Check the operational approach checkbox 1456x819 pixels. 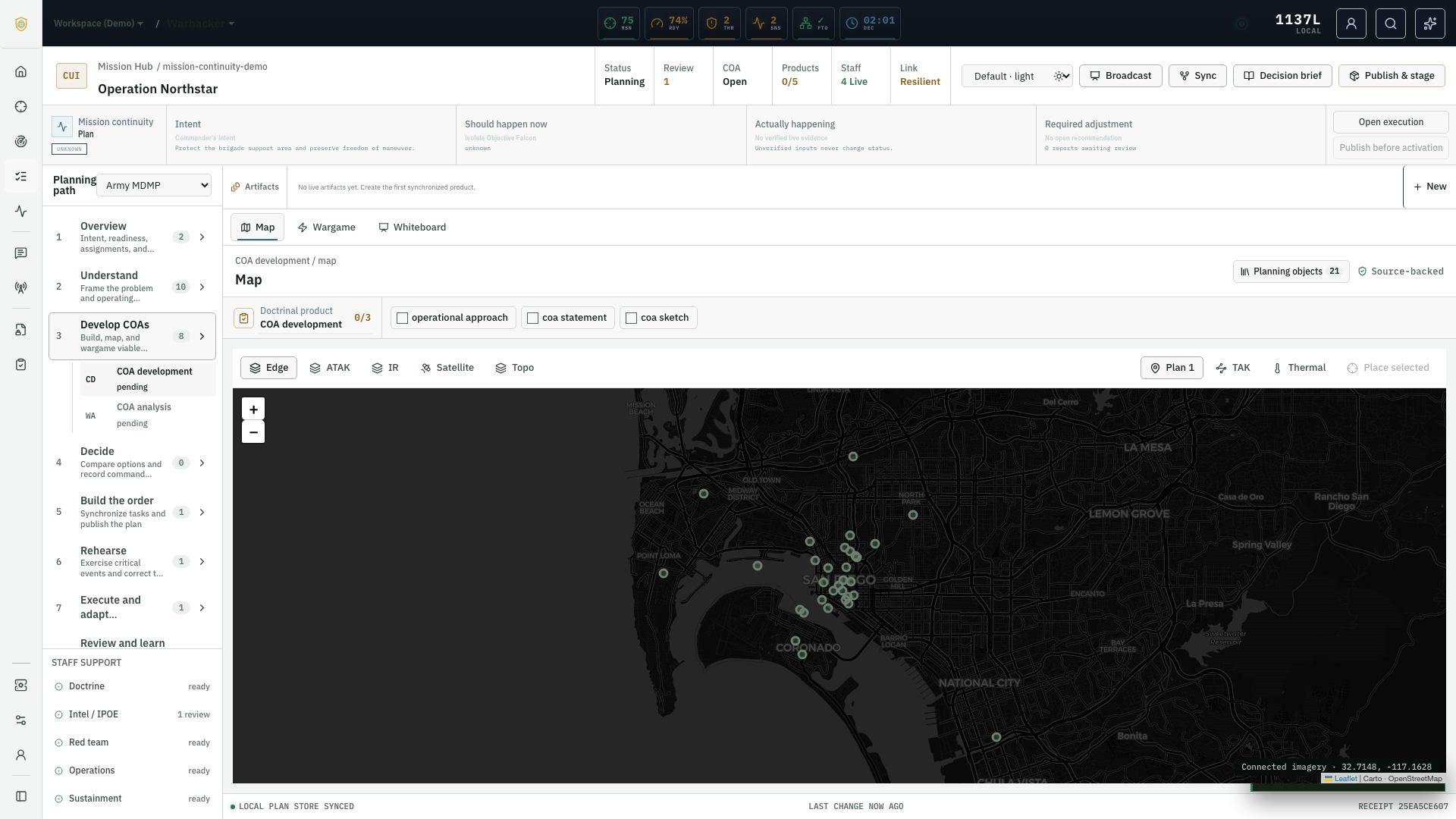pos(403,318)
